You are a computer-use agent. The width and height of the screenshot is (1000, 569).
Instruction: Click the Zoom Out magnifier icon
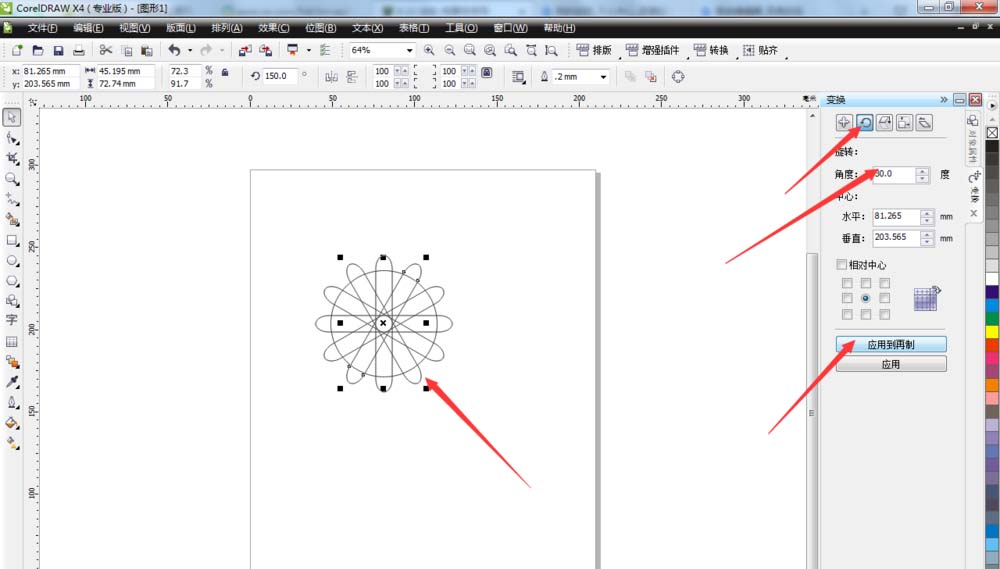pyautogui.click(x=450, y=50)
